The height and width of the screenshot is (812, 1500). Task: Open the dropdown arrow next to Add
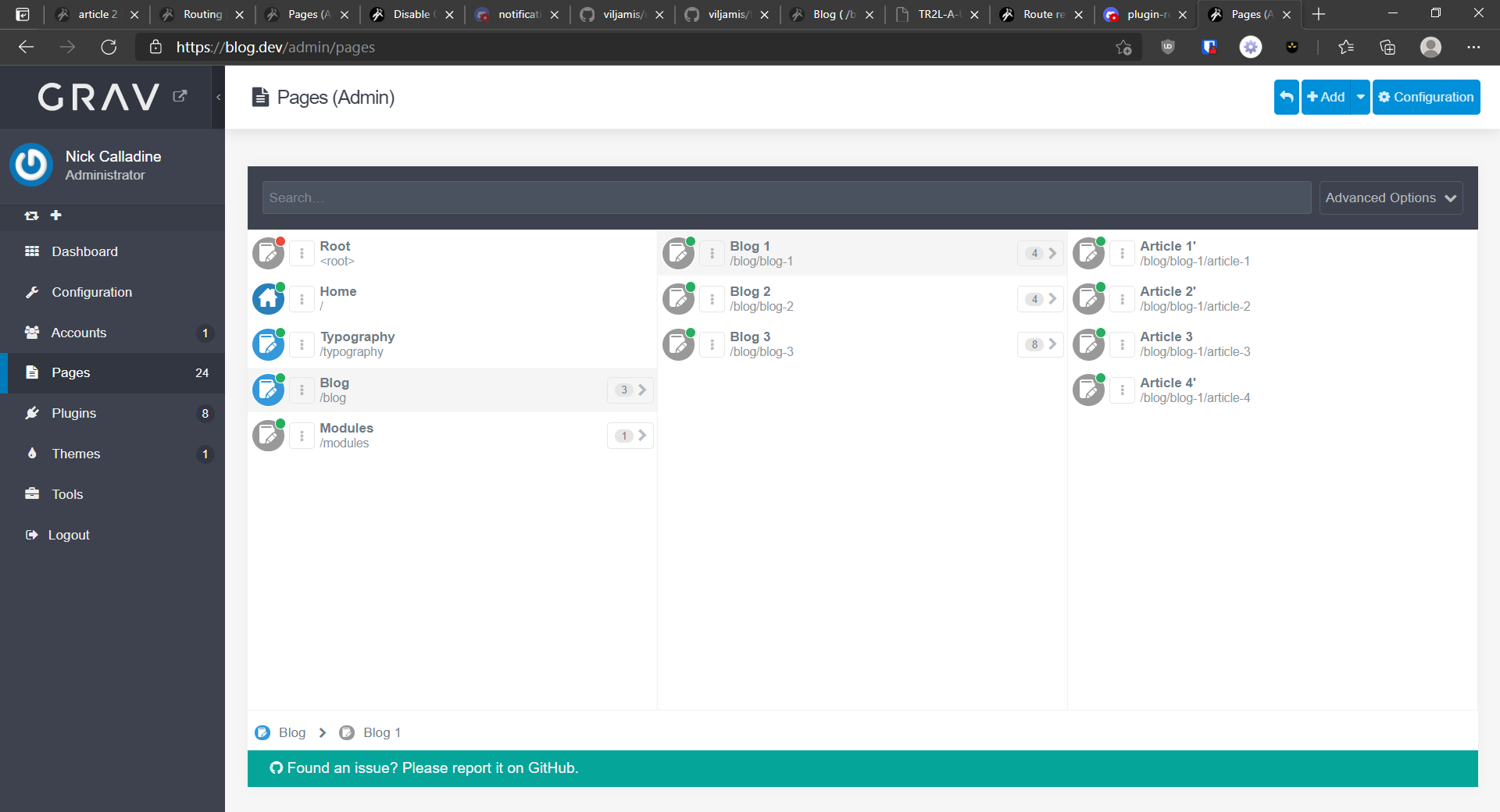point(1360,97)
